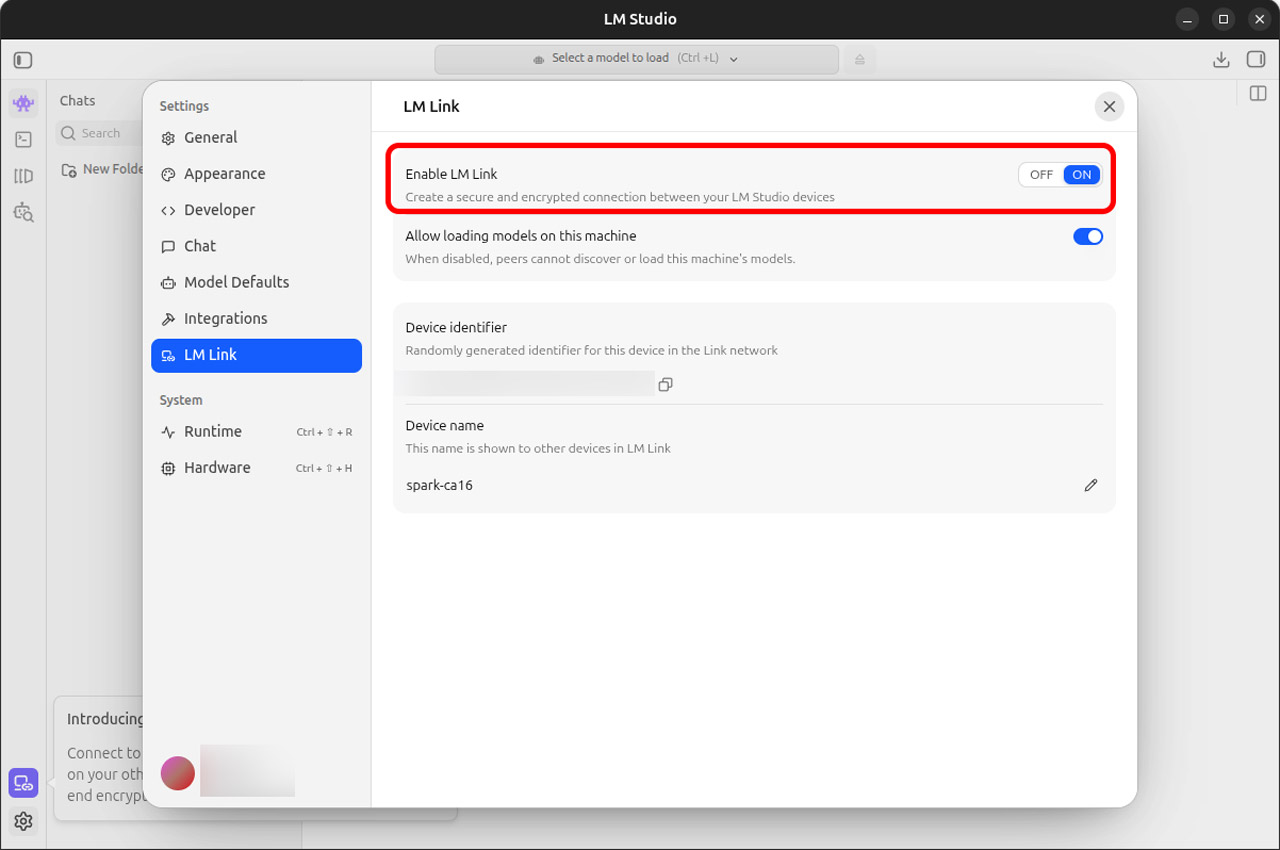The height and width of the screenshot is (850, 1280).
Task: Edit the device name with pencil icon
Action: click(1091, 485)
